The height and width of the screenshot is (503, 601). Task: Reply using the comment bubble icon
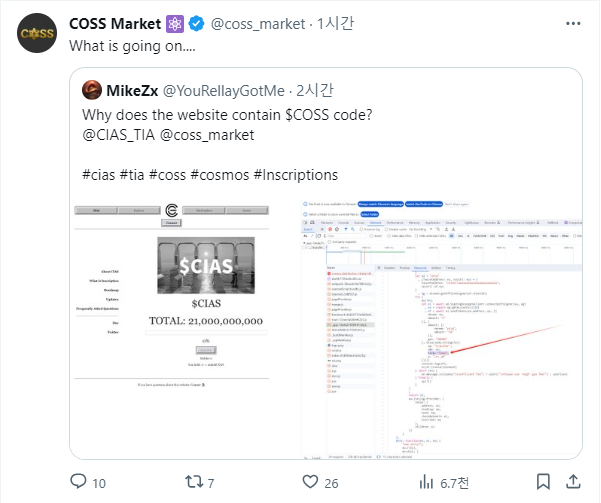pyautogui.click(x=79, y=482)
